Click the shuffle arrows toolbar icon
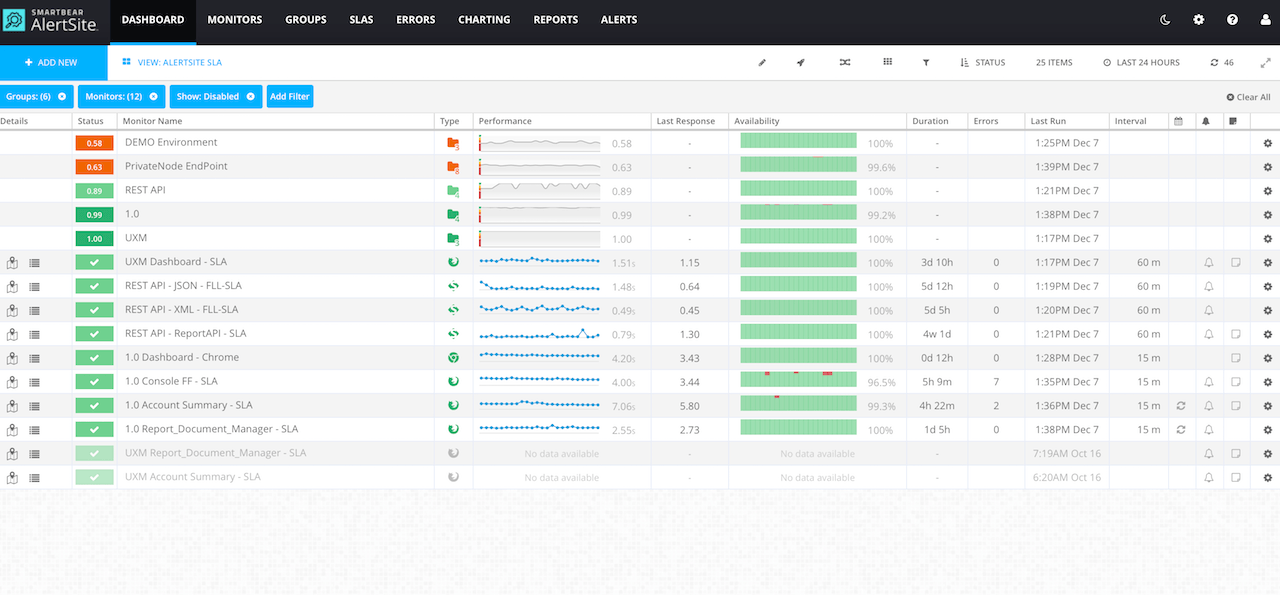 tap(845, 62)
